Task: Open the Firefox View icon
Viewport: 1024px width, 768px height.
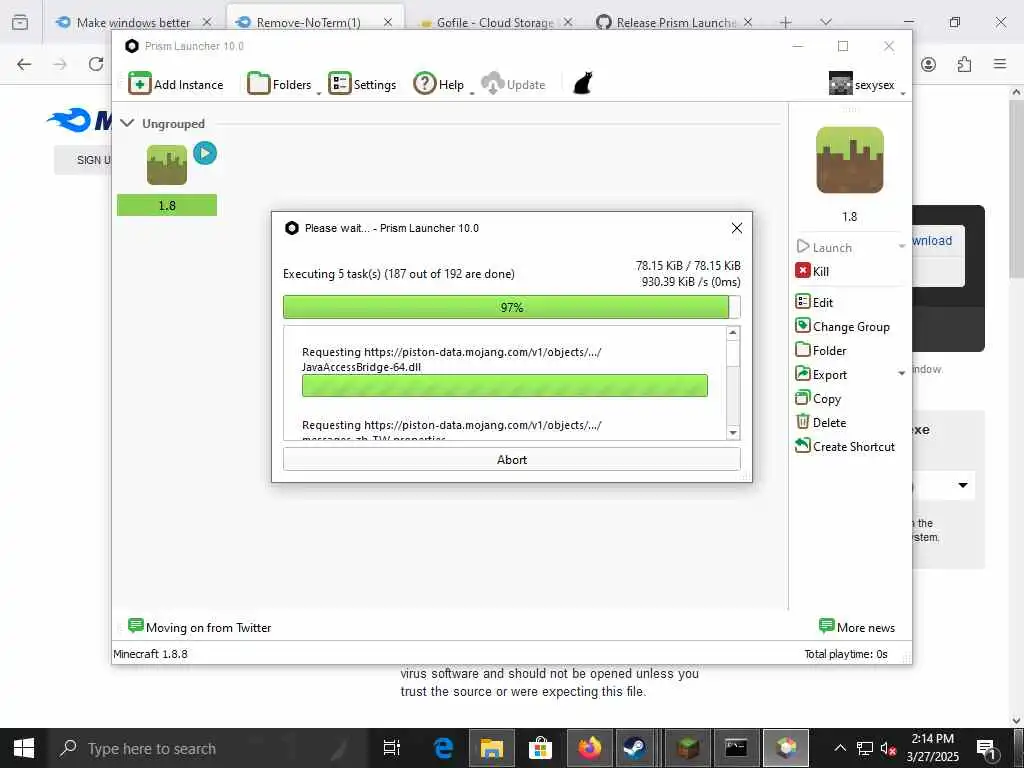Action: point(20,22)
